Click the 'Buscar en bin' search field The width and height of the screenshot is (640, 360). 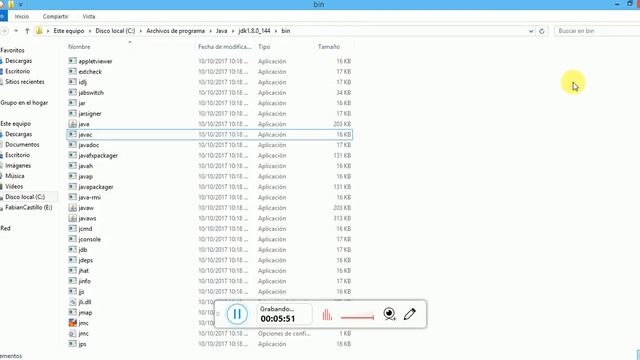point(597,31)
